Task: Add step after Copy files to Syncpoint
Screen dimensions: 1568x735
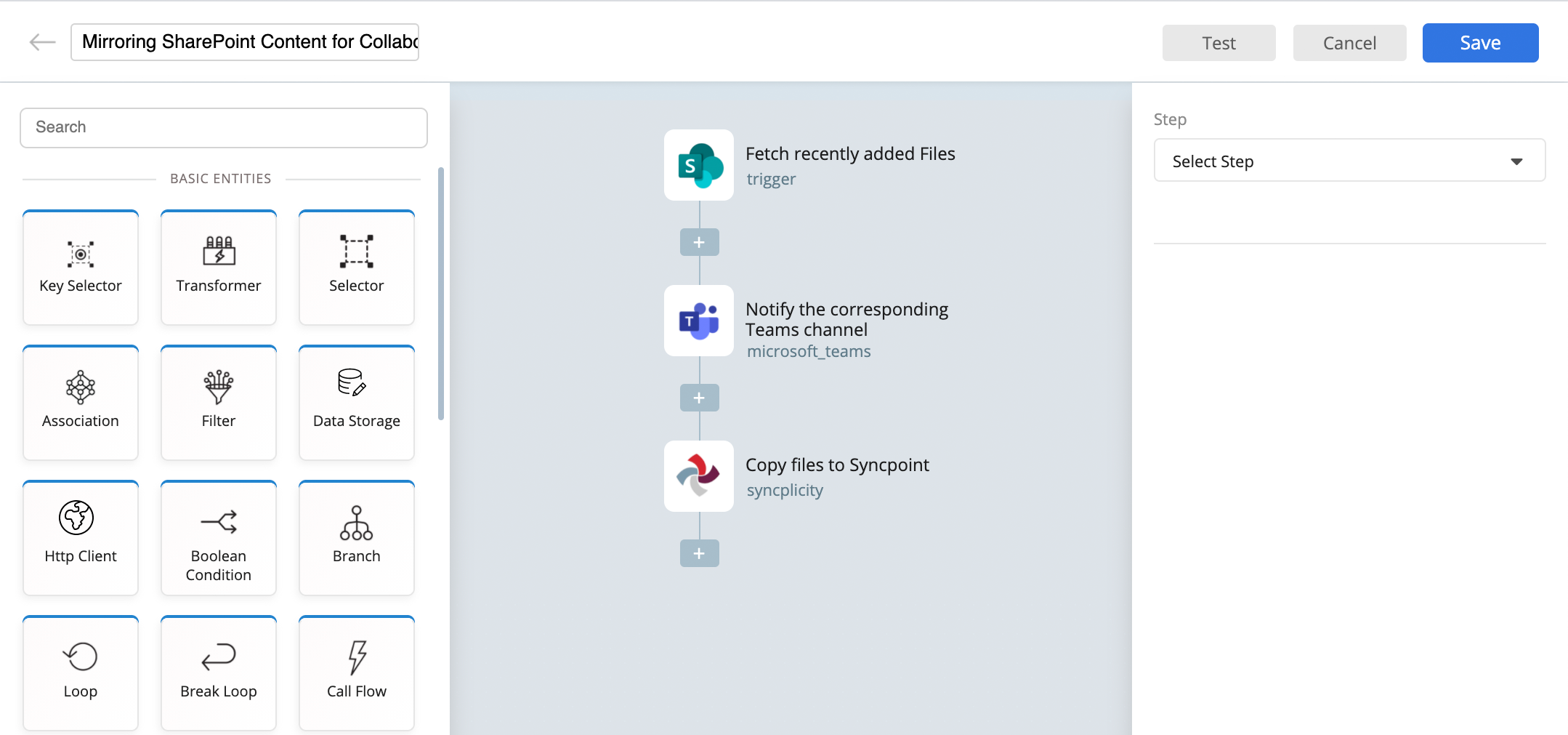Action: pos(700,553)
